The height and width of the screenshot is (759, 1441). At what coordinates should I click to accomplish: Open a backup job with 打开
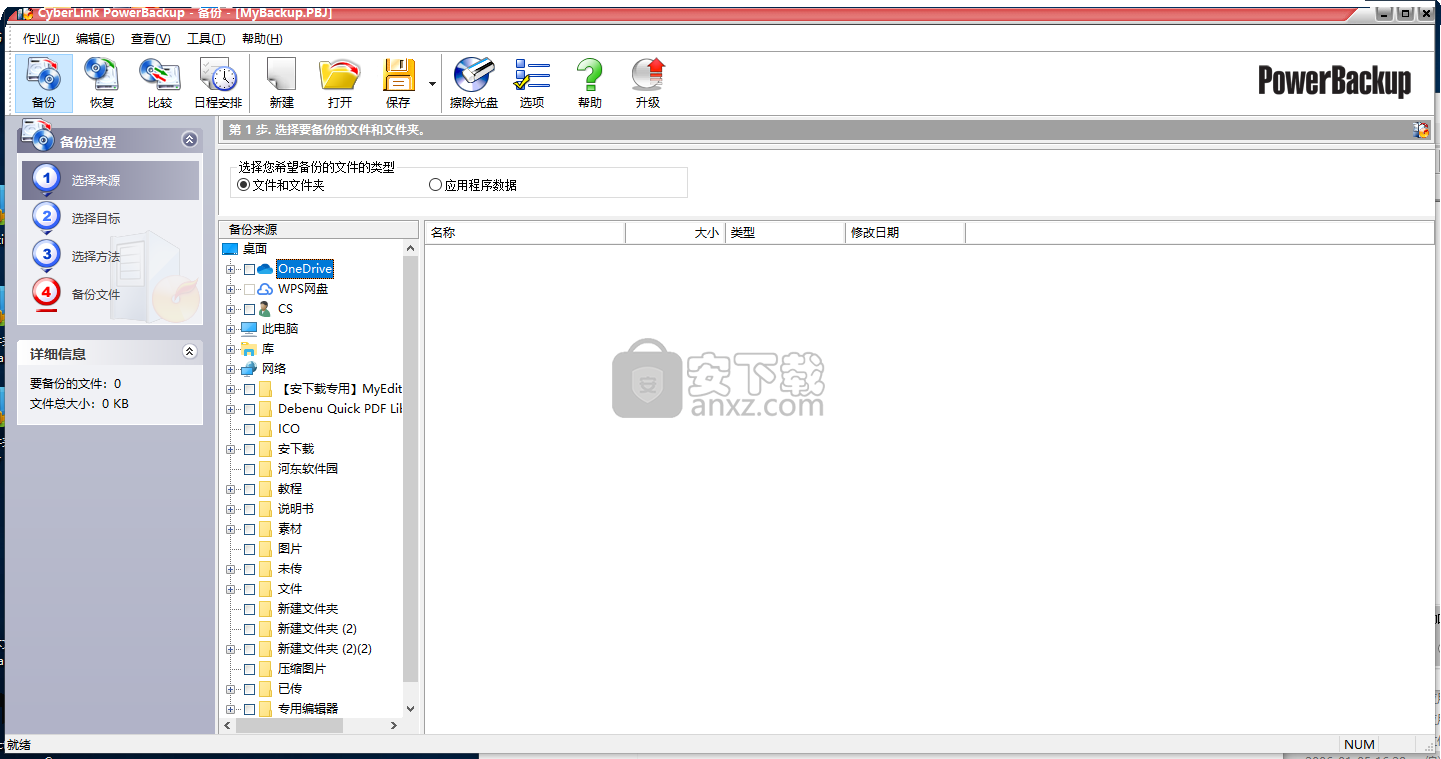340,83
